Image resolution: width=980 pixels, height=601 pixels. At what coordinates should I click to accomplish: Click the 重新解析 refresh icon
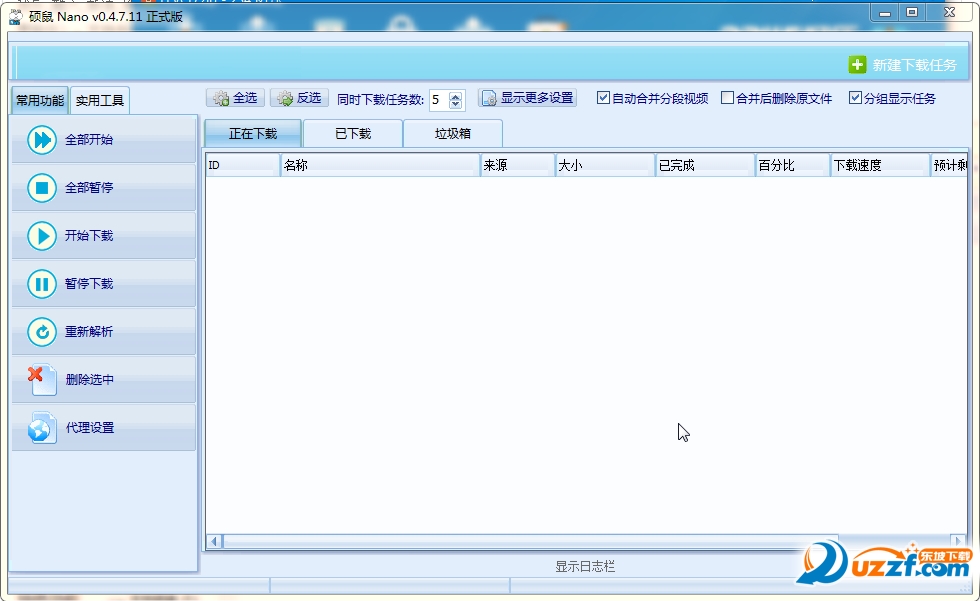click(x=42, y=332)
